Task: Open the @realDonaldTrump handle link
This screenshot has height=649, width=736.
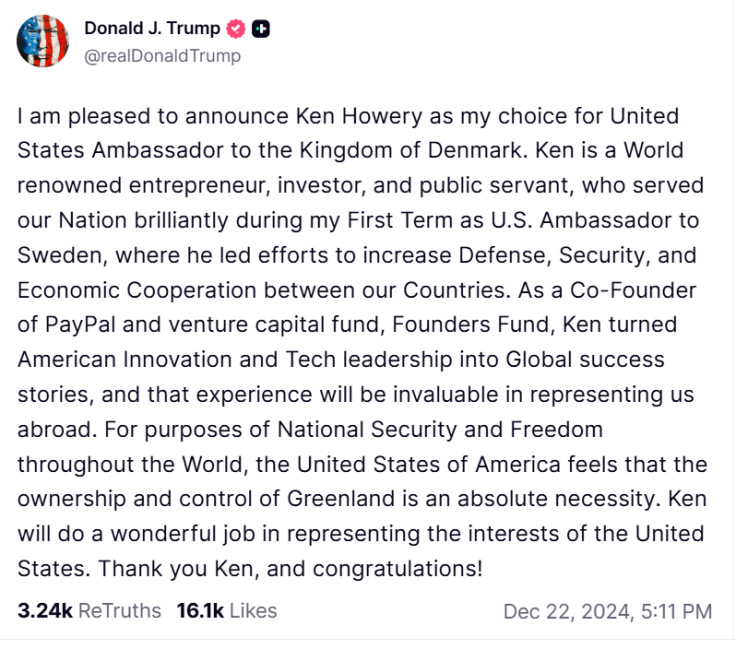Action: point(162,56)
